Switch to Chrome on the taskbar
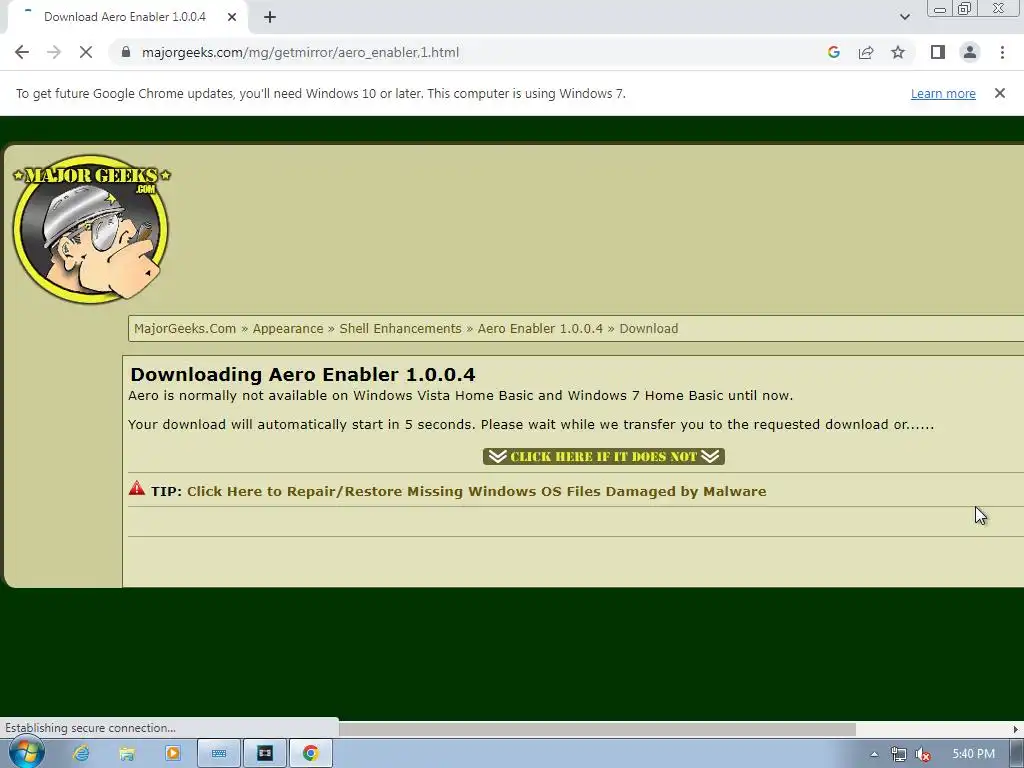1024x768 pixels. coord(311,754)
